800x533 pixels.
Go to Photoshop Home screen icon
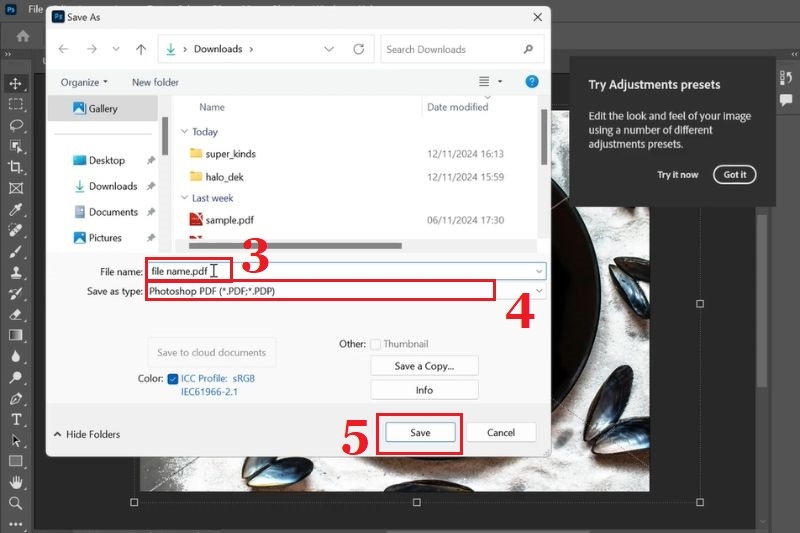click(x=22, y=36)
